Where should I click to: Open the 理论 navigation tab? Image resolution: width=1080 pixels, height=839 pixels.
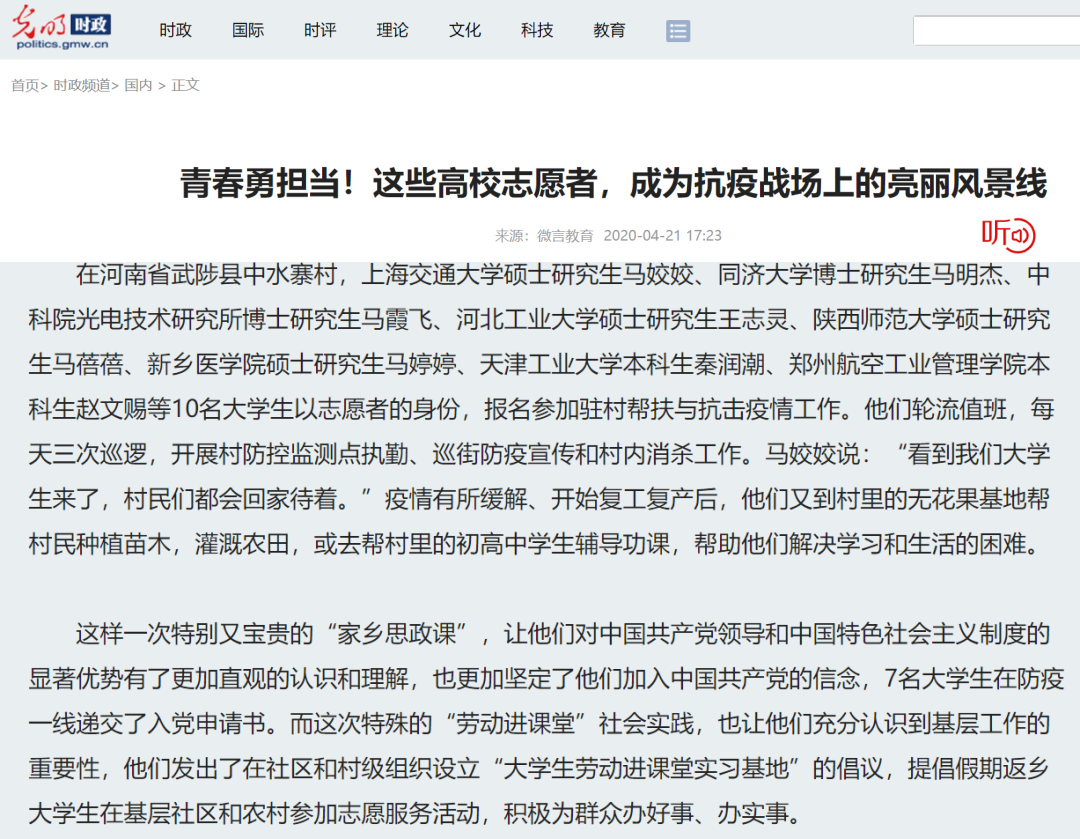tap(393, 30)
